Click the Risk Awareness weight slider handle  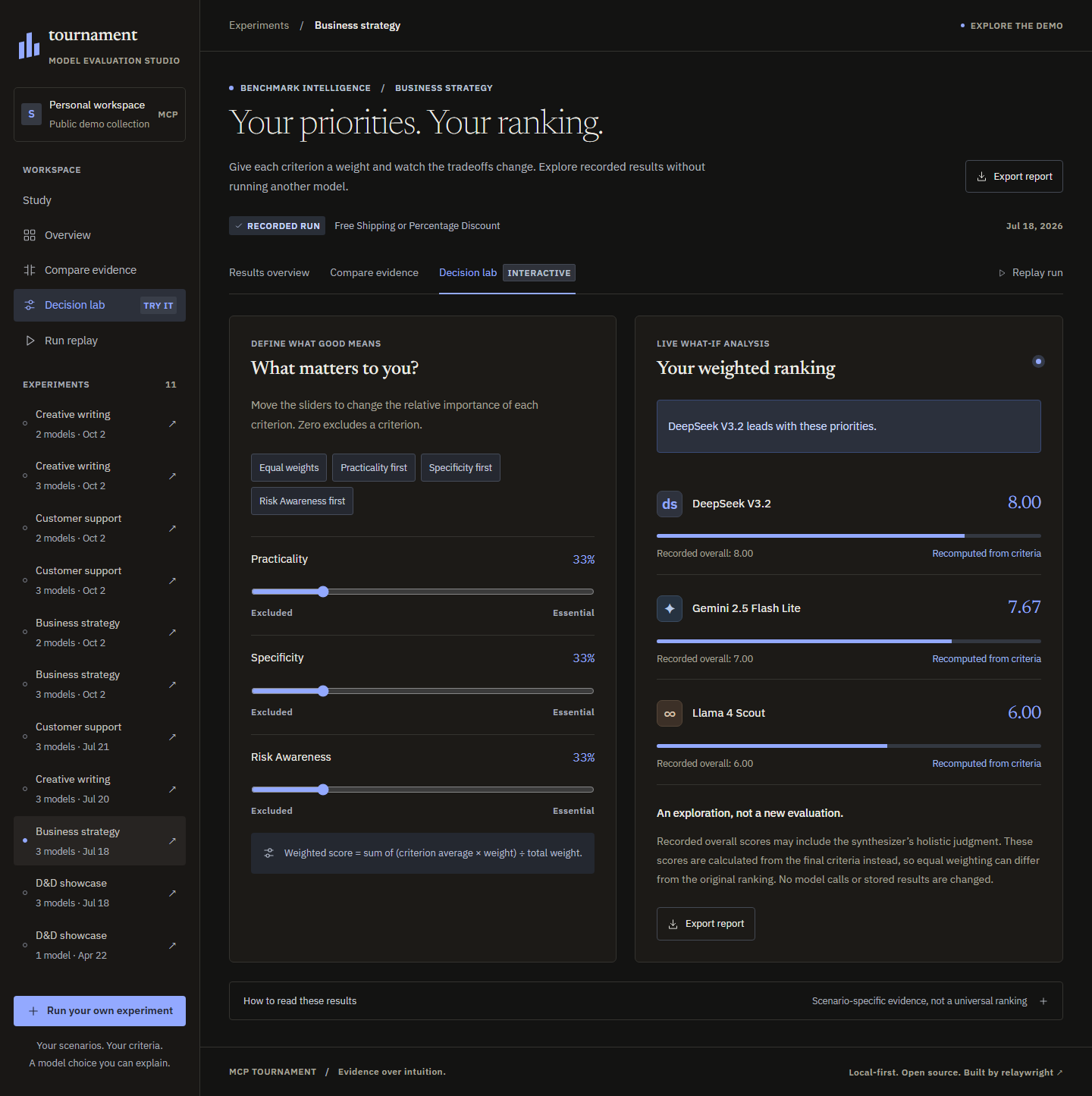pos(323,790)
